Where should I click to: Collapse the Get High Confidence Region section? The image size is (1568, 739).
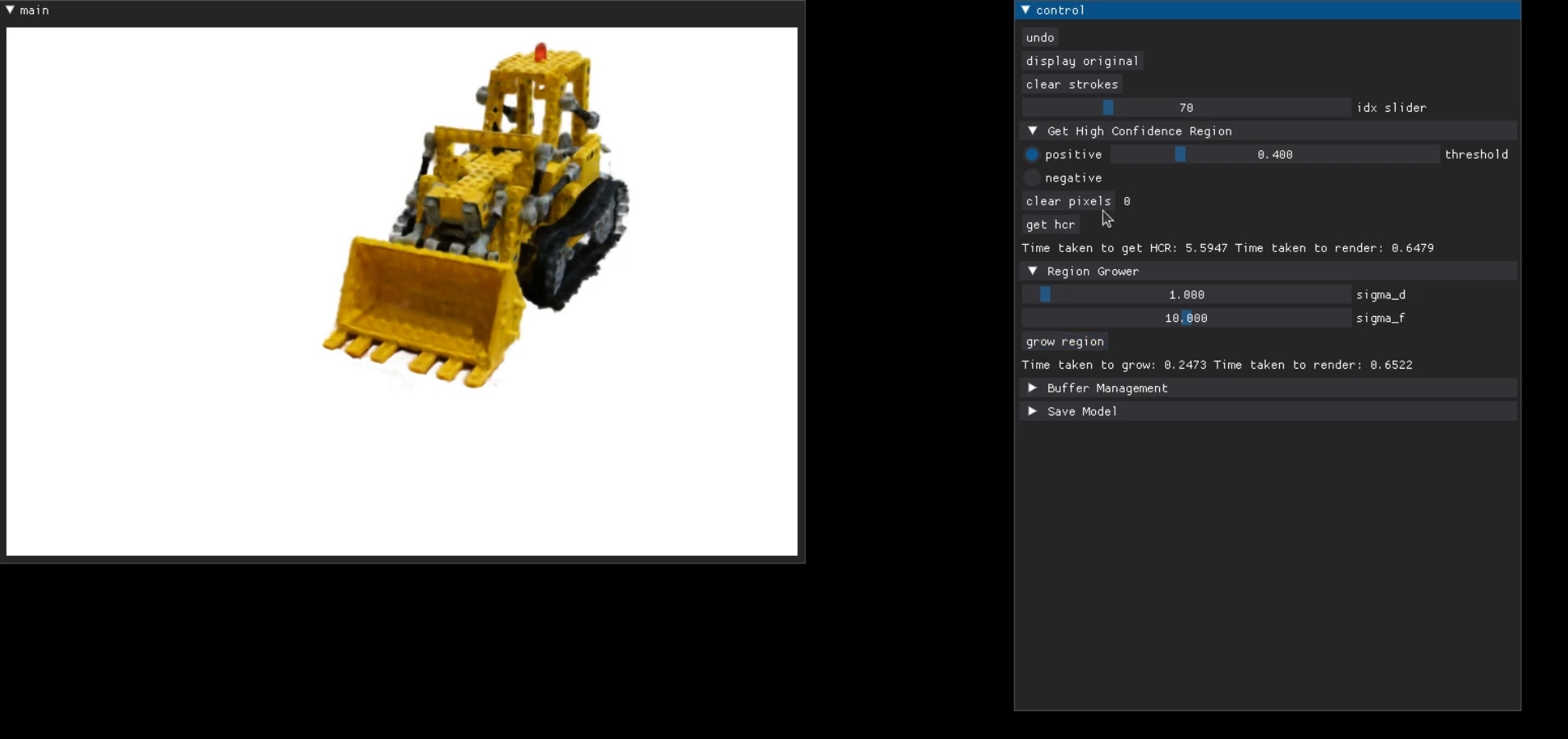(1033, 131)
